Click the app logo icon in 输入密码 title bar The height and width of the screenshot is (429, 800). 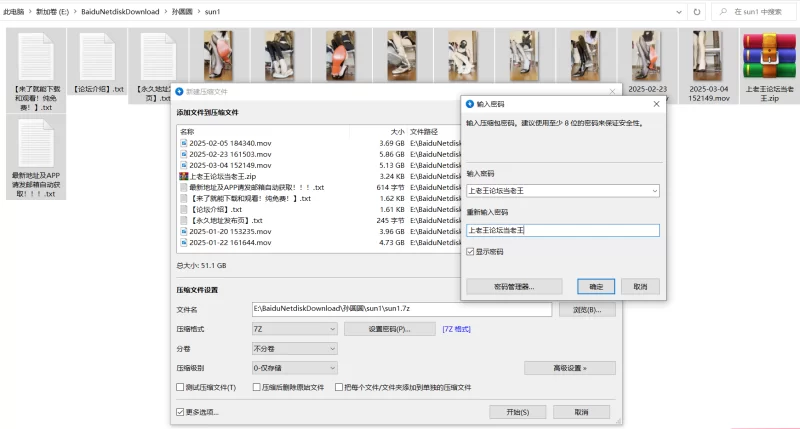(470, 104)
